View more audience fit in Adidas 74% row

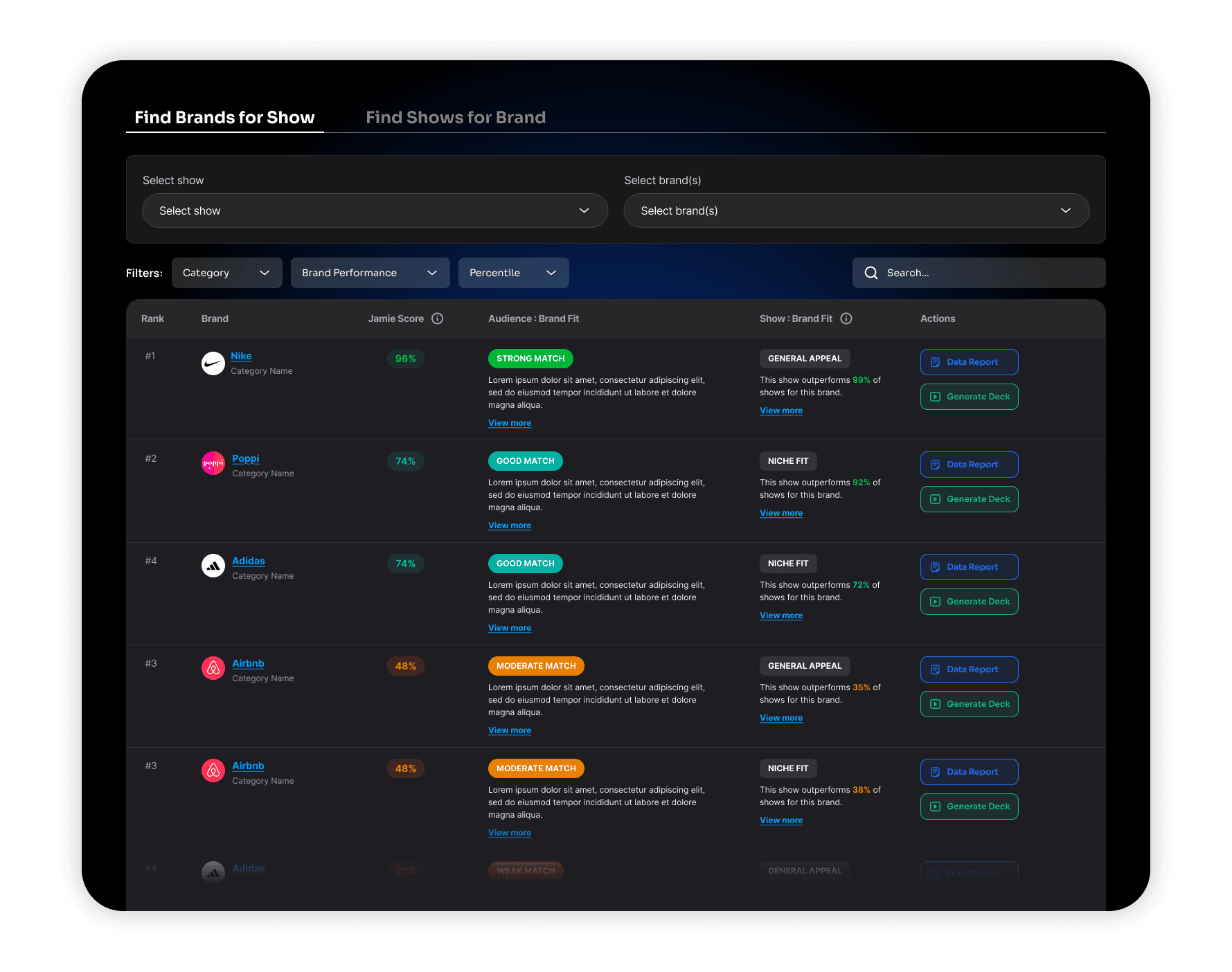tap(510, 628)
